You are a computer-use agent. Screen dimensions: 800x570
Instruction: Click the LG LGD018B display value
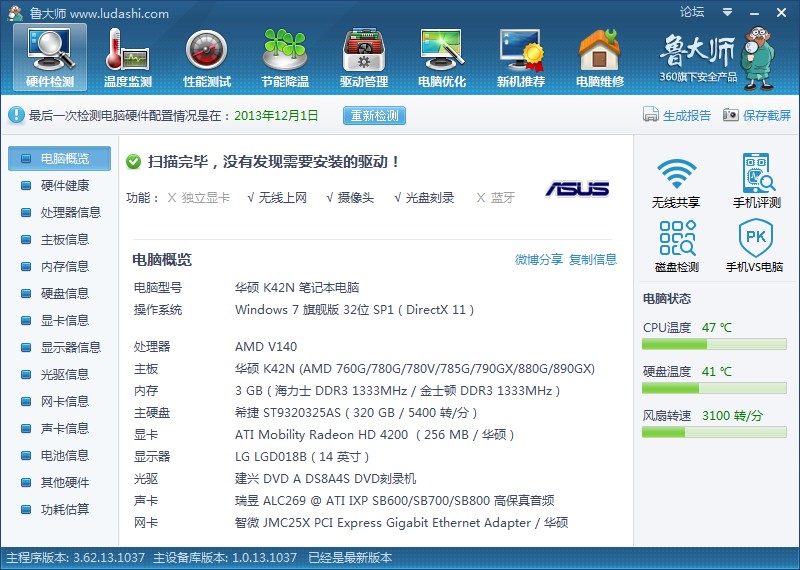pos(302,456)
